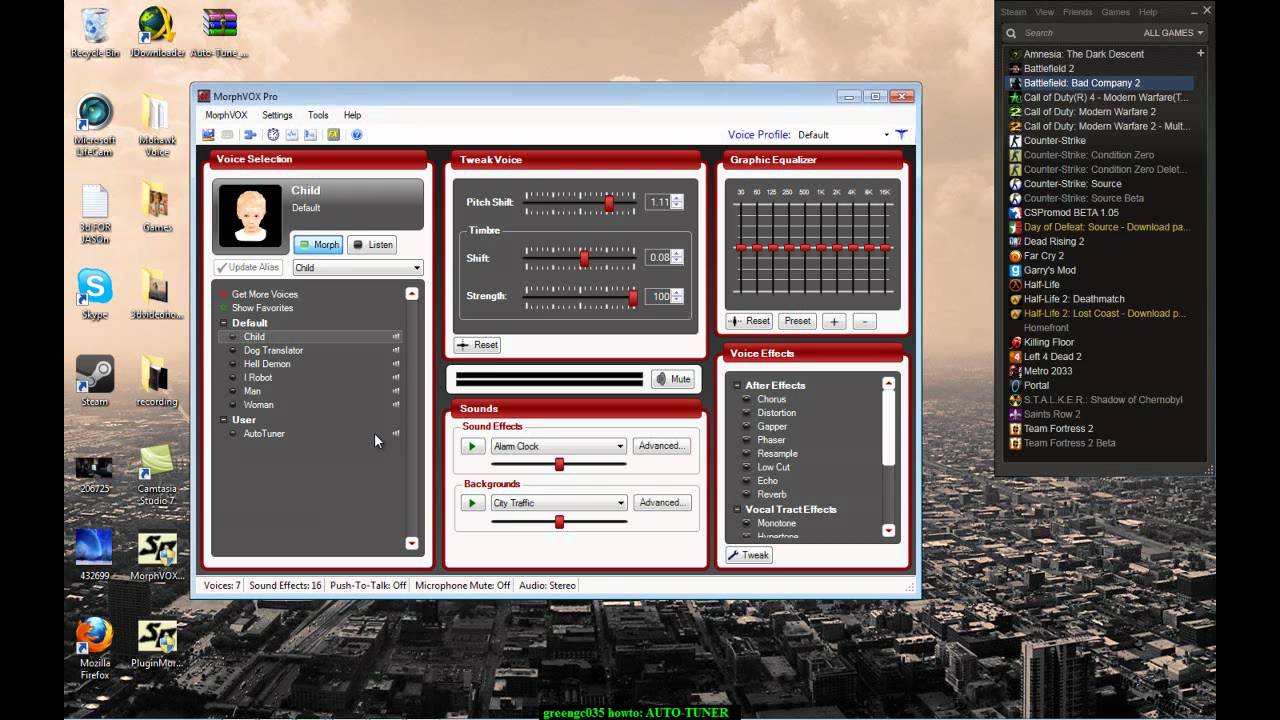This screenshot has width=1280, height=720.
Task: Open the Recycle Bin desktop icon
Action: tap(95, 33)
